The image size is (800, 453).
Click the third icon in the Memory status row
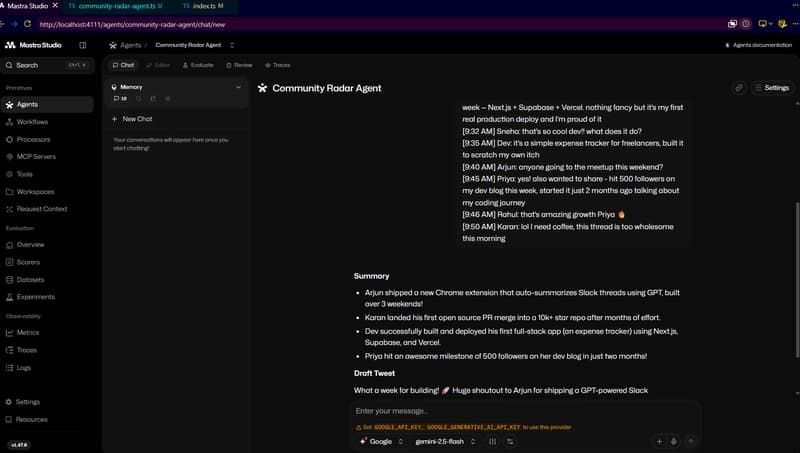coord(153,98)
